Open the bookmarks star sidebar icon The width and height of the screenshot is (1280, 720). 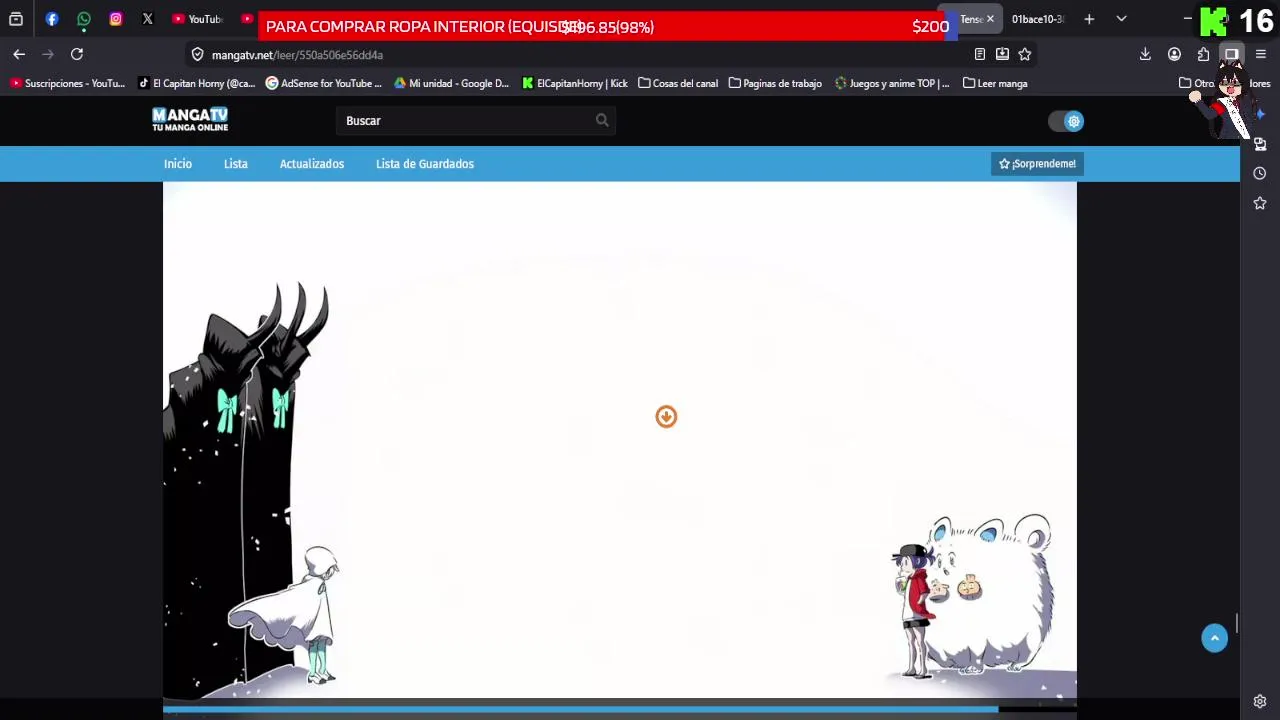(1260, 203)
